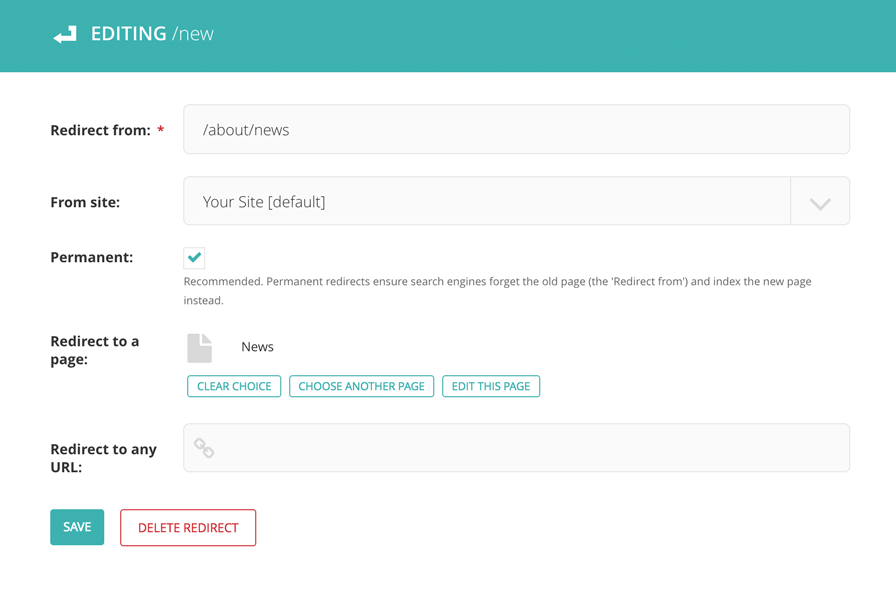This screenshot has width=896, height=611.
Task: Click the Redirect from label
Action: (x=100, y=130)
